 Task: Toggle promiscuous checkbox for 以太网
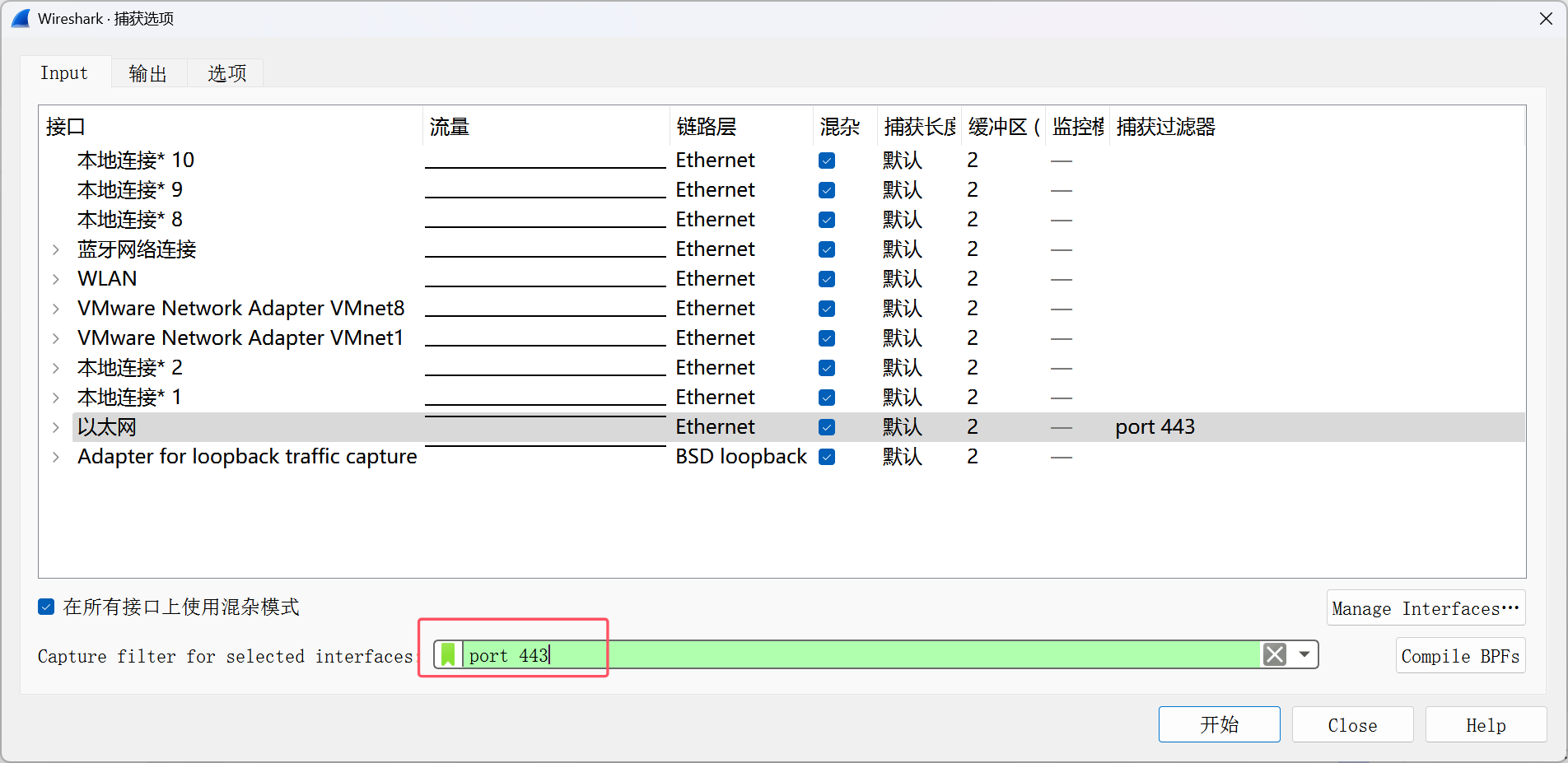(x=827, y=427)
